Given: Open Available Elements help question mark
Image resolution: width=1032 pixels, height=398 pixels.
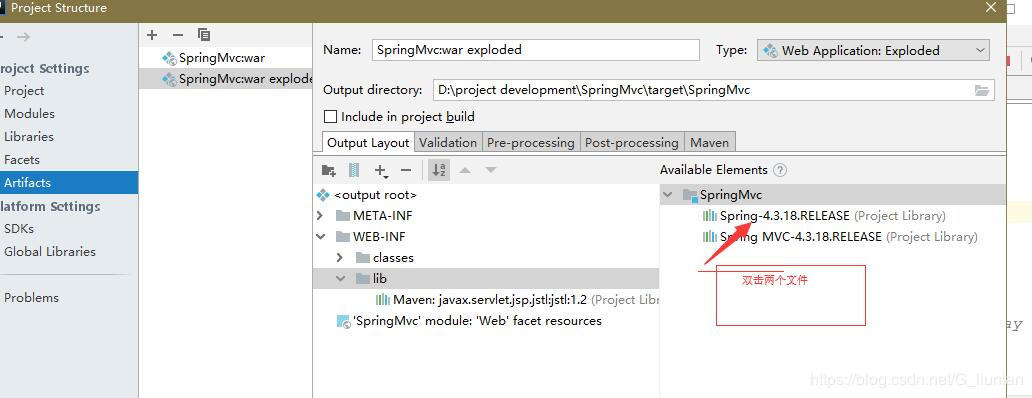Looking at the screenshot, I should [780, 170].
